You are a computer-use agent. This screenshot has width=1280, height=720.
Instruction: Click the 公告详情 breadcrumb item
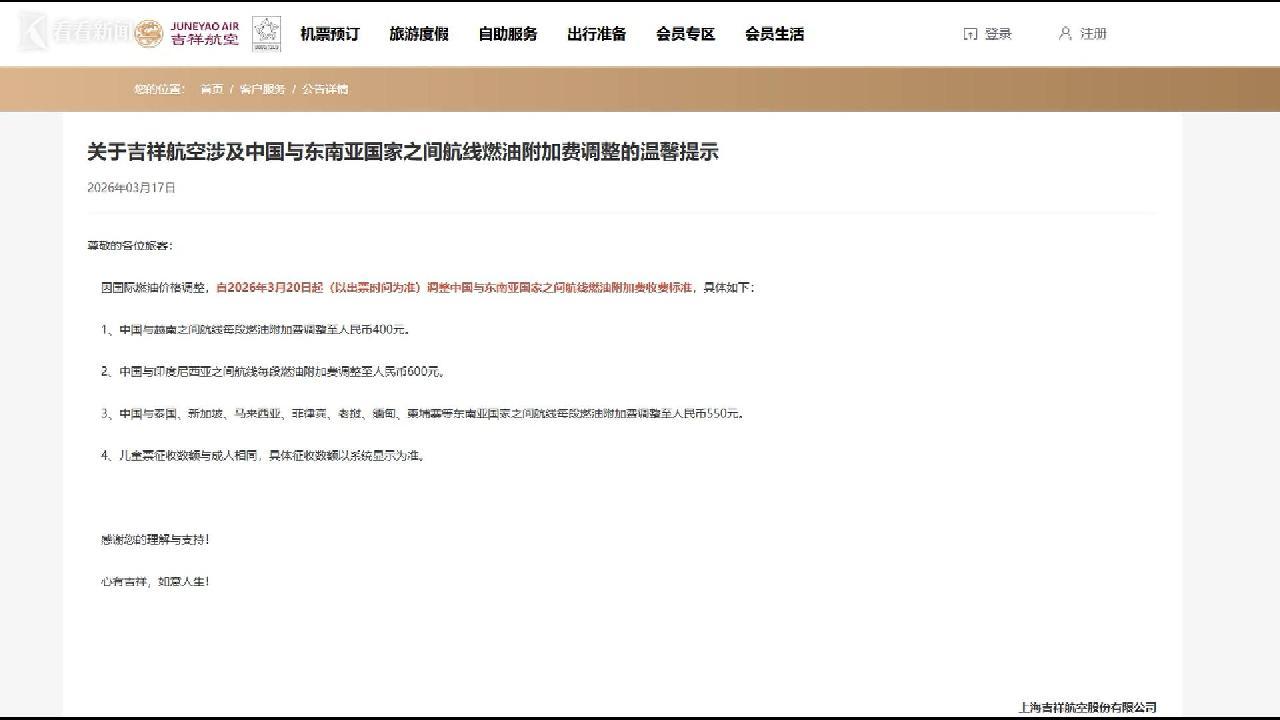click(x=325, y=89)
